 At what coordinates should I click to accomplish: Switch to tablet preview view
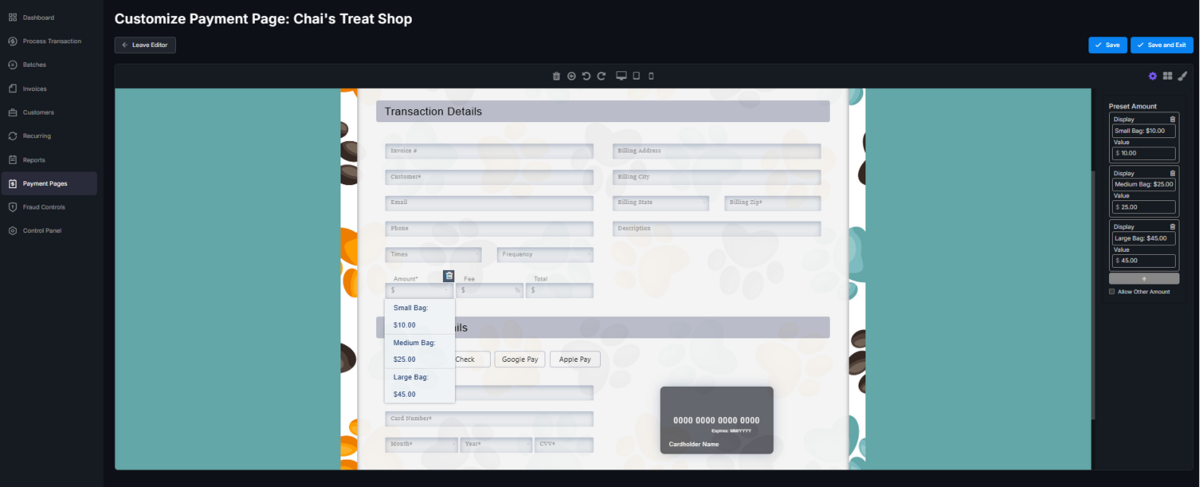pos(636,76)
